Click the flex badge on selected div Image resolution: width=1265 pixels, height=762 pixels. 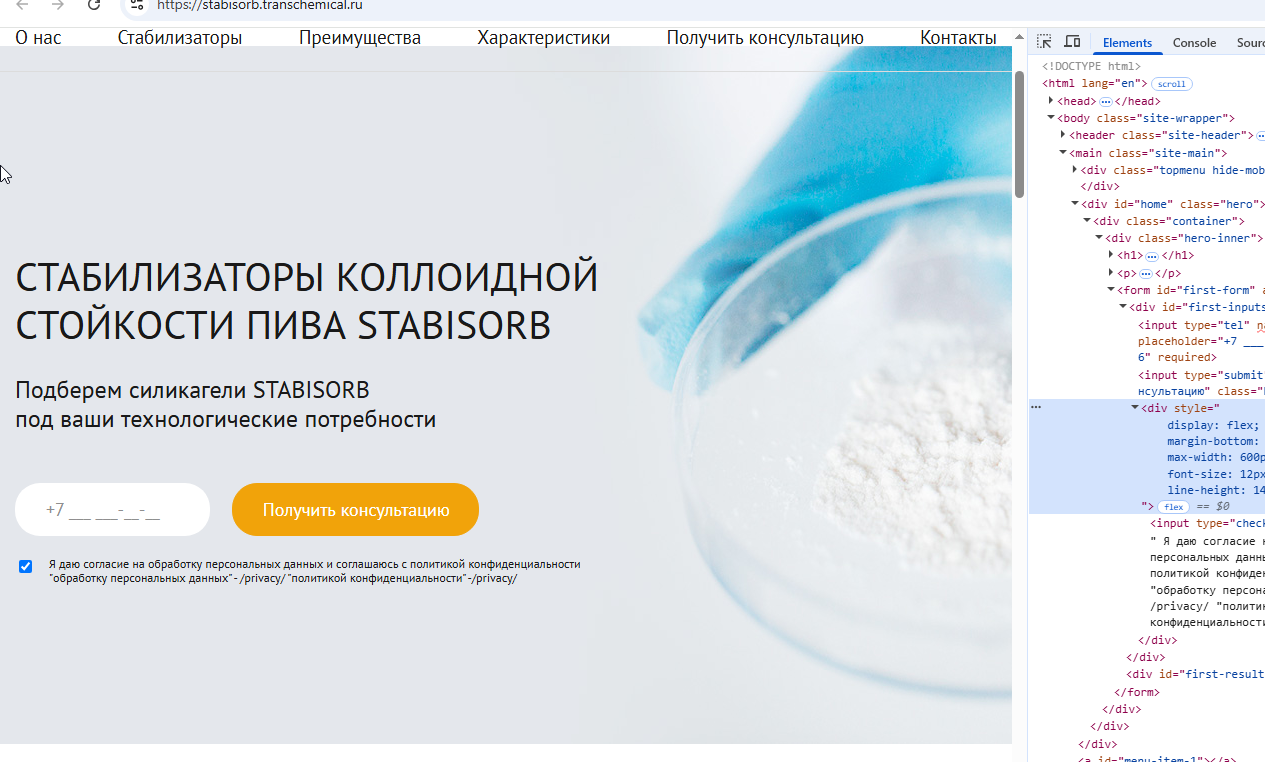pos(1173,507)
